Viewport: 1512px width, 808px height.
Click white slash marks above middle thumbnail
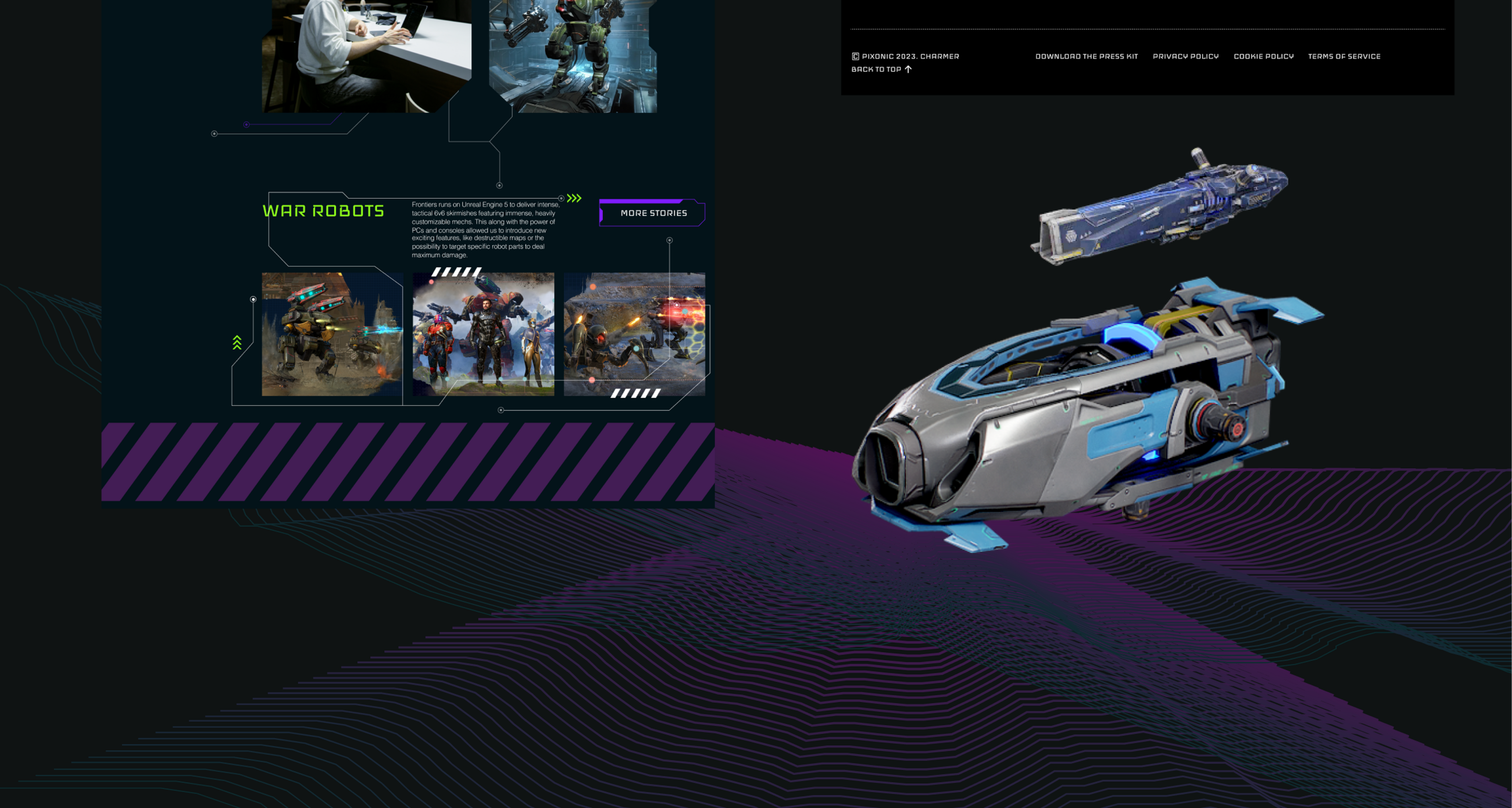click(x=456, y=272)
